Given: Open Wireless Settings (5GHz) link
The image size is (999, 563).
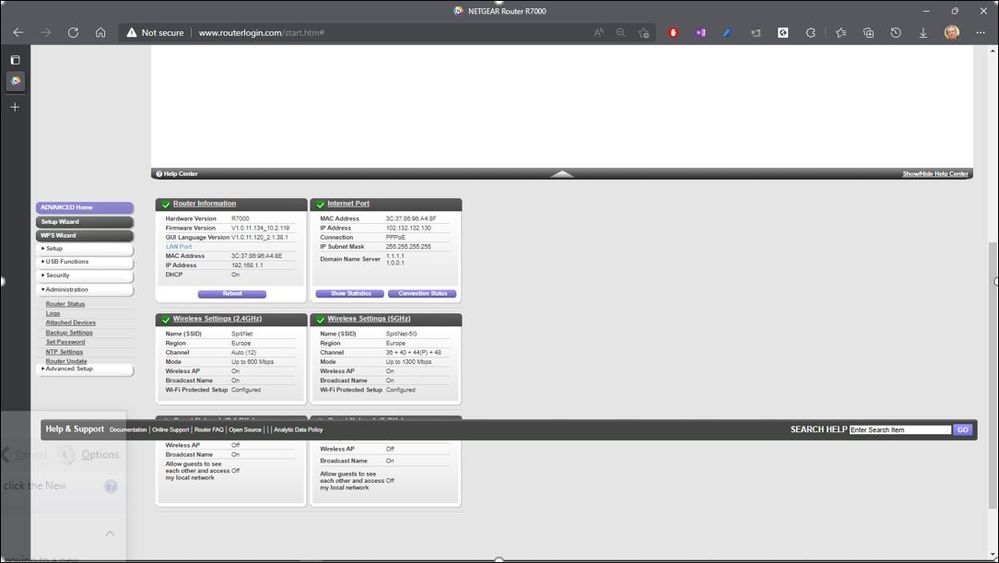Looking at the screenshot, I should point(369,318).
